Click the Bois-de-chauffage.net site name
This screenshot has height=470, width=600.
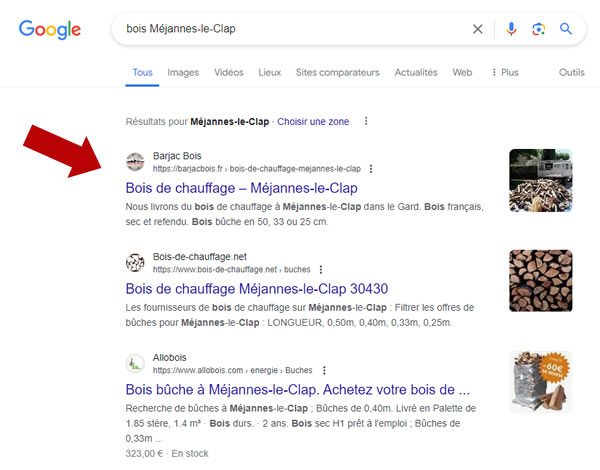(200, 256)
